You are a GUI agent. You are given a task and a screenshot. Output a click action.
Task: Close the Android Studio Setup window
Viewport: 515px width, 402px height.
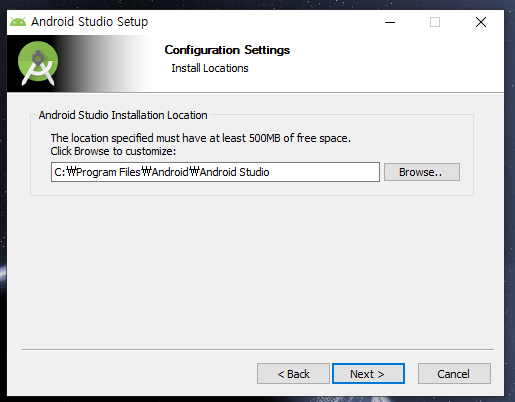(481, 22)
